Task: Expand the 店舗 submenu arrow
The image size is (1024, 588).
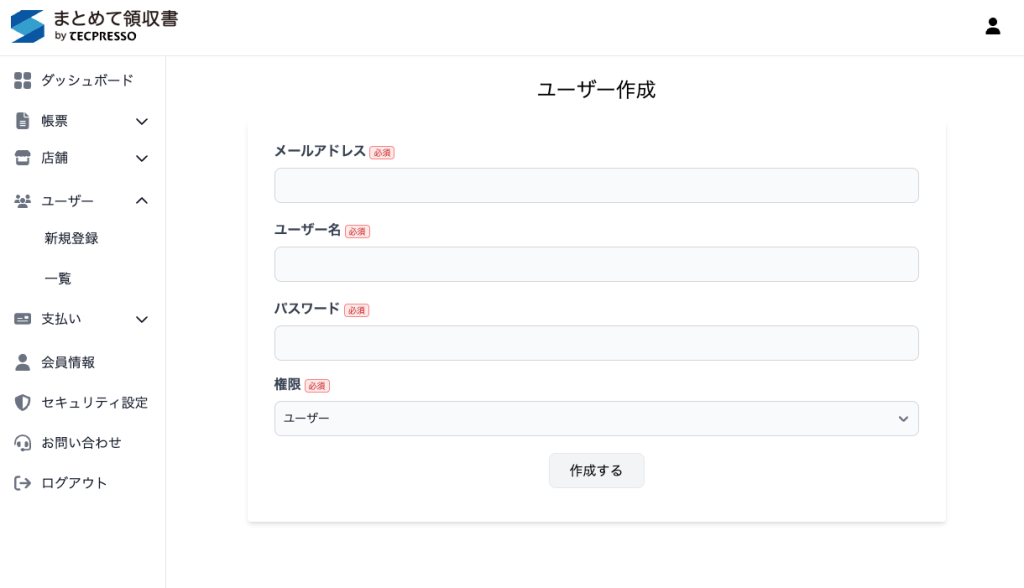Action: (x=142, y=158)
